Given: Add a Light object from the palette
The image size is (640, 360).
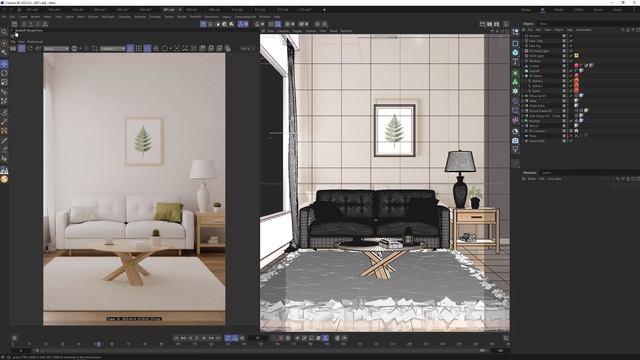Looking at the screenshot, I should [516, 150].
